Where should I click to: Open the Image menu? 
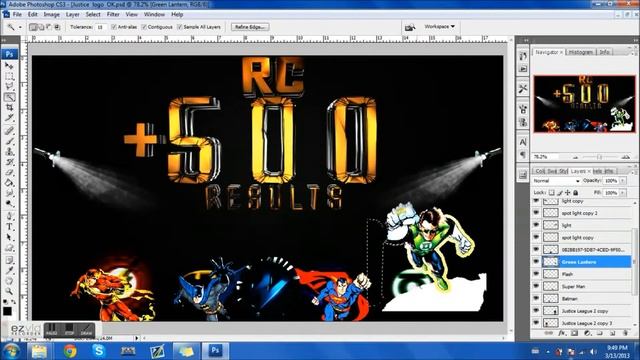tap(51, 14)
